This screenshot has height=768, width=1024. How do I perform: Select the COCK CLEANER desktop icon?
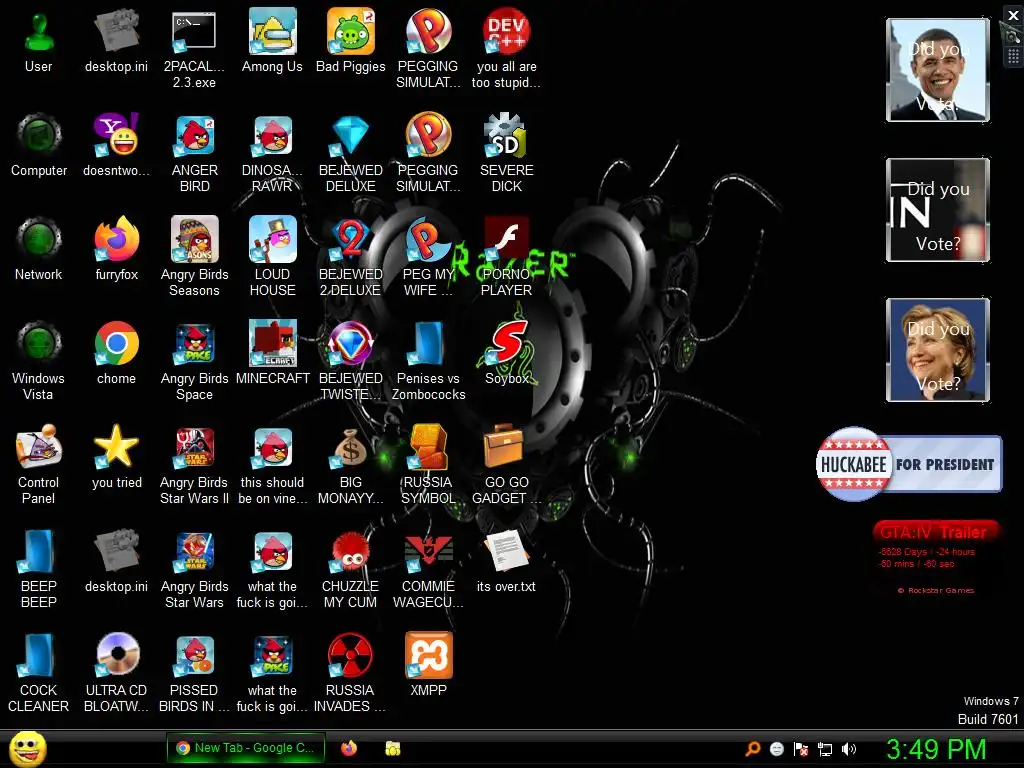[39, 673]
